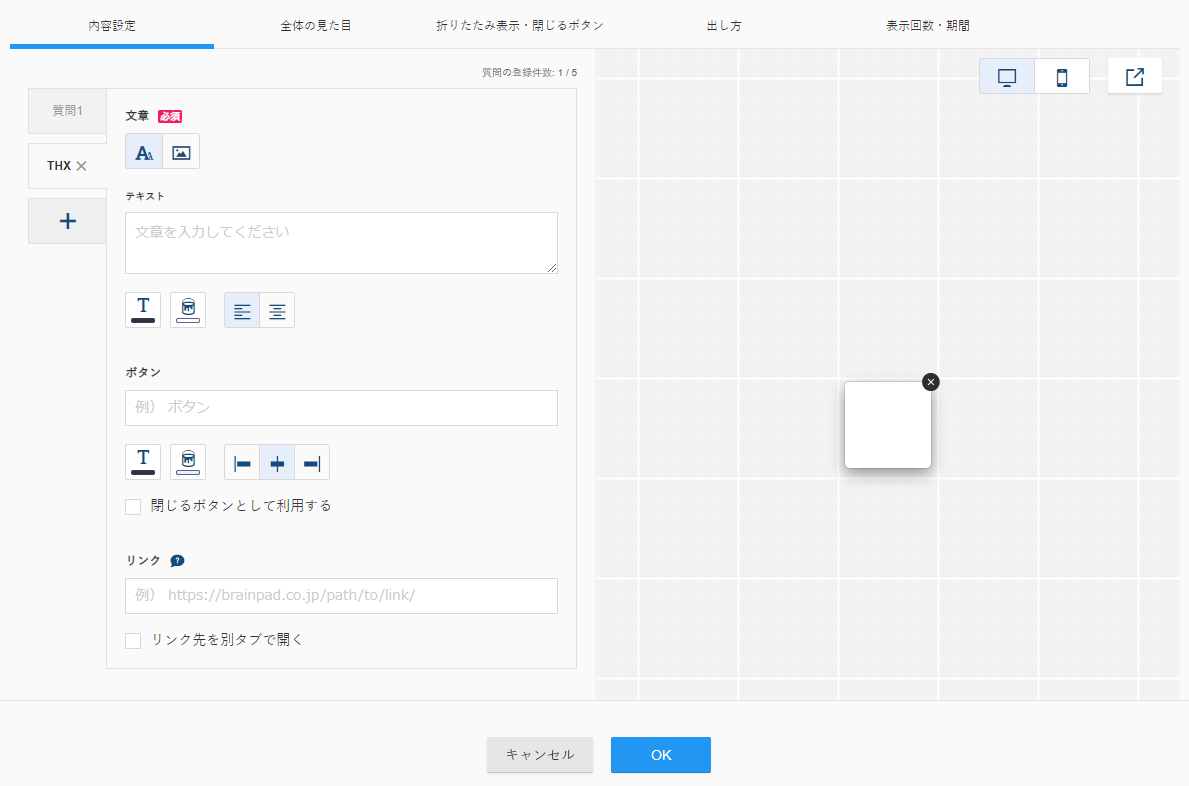The height and width of the screenshot is (786, 1189).
Task: Open the 表示回数・期間 tab
Action: coord(927,25)
